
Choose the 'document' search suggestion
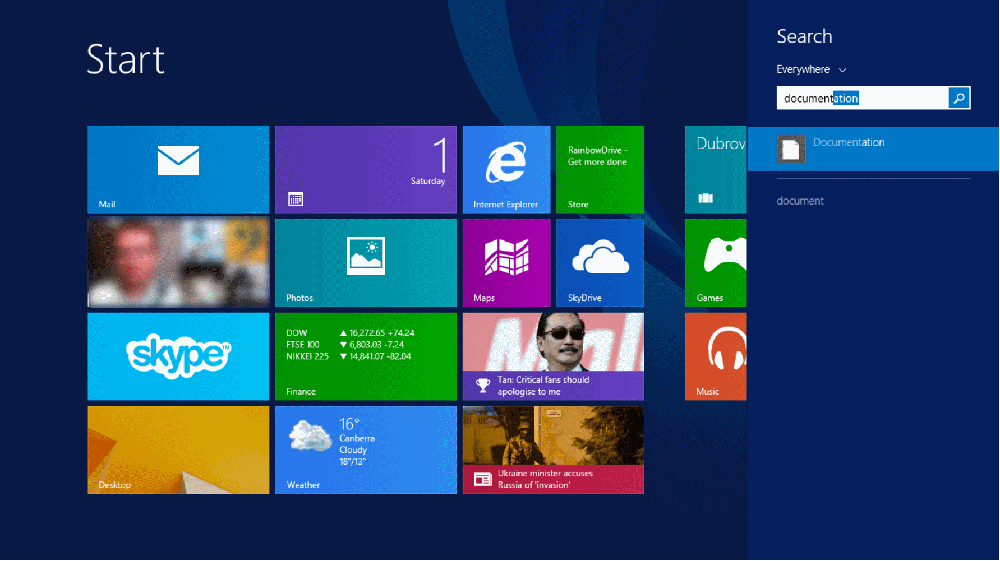click(800, 201)
